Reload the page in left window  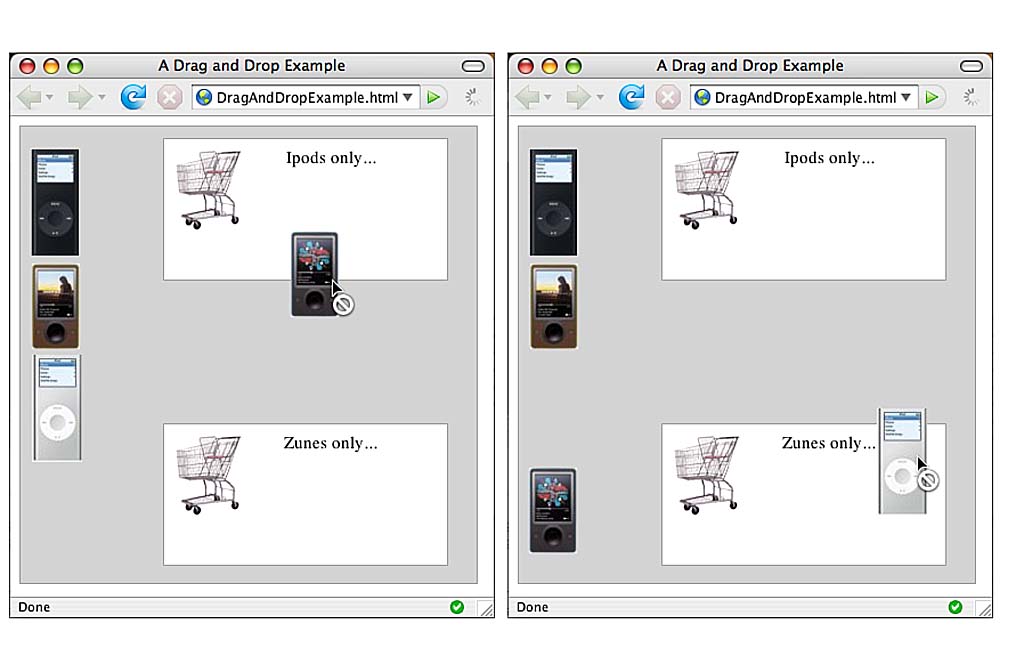(133, 97)
